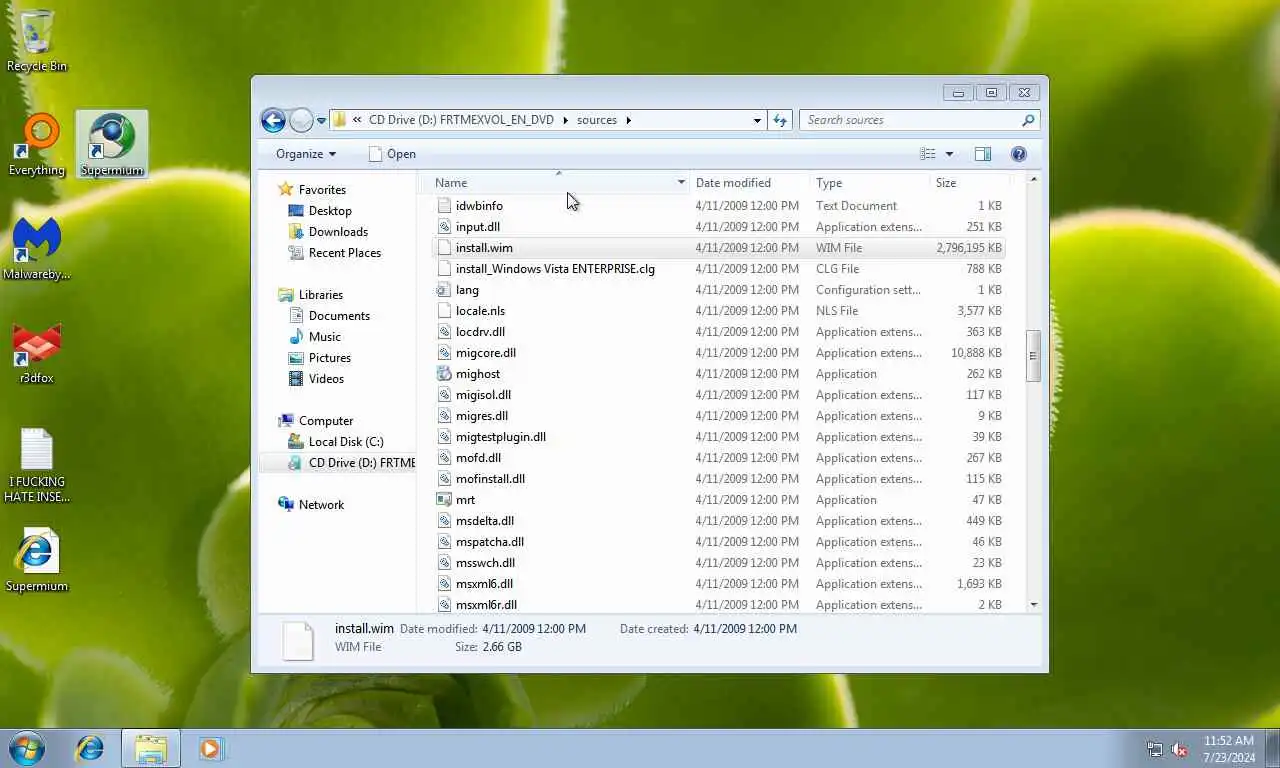
Task: Open Recent Places in Favorites
Action: tap(335, 253)
